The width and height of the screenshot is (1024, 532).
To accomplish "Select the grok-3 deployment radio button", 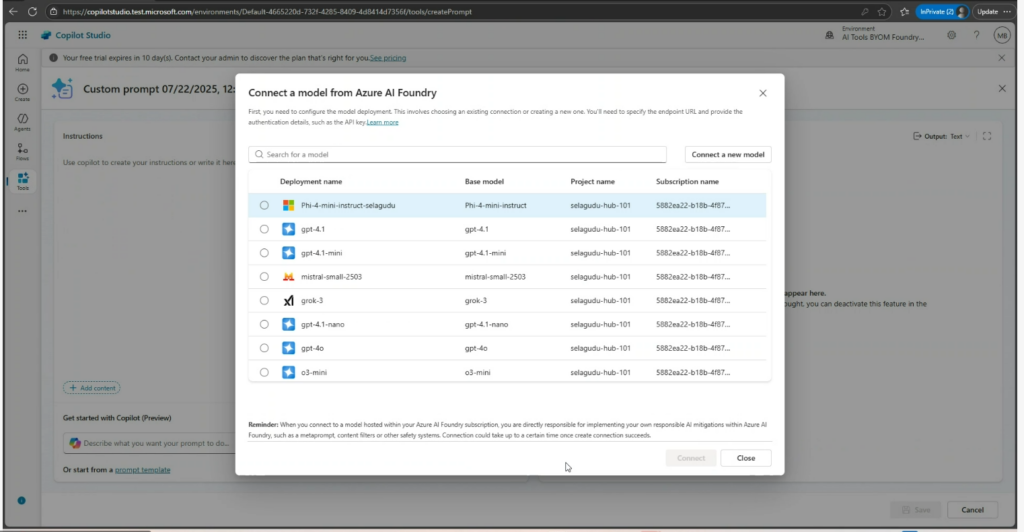I will [x=264, y=300].
